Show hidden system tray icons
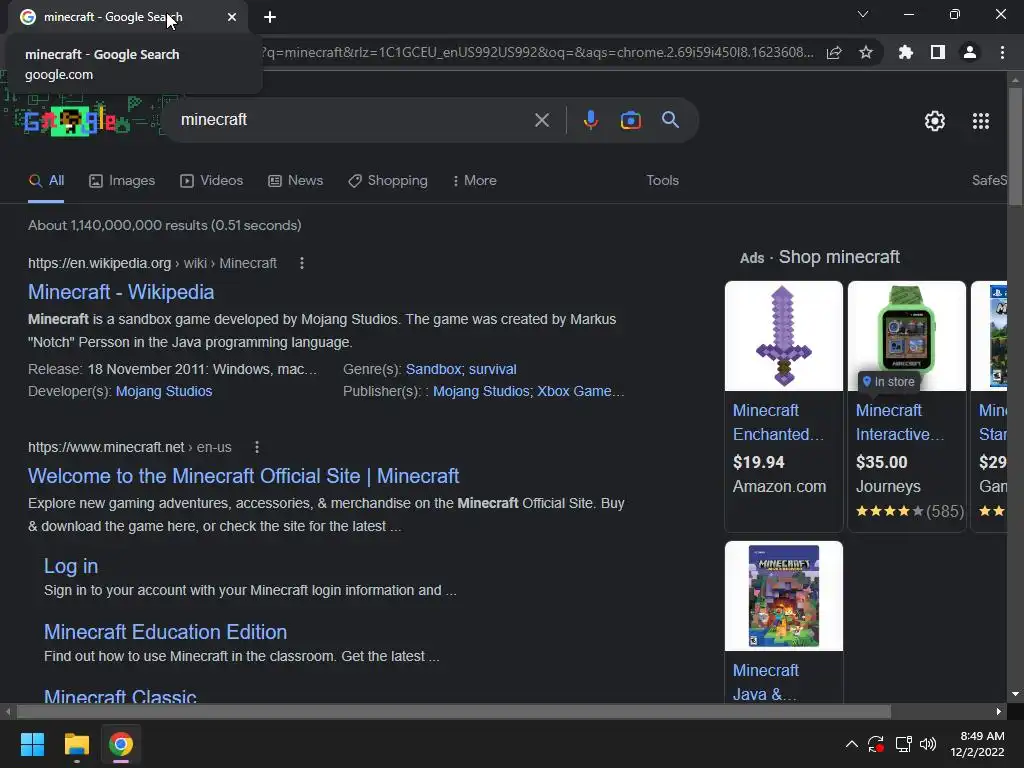Screen dimensions: 1024x768 coord(852,744)
